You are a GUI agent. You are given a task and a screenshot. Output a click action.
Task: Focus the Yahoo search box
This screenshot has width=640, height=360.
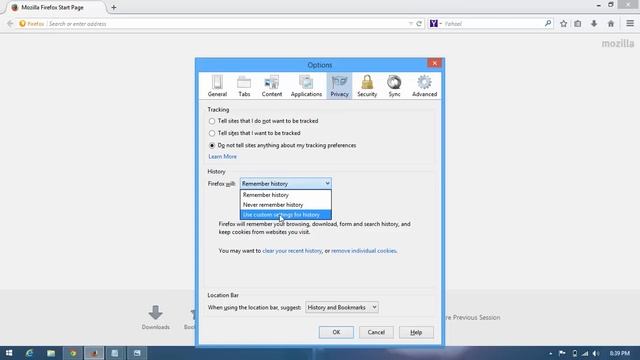coord(493,24)
